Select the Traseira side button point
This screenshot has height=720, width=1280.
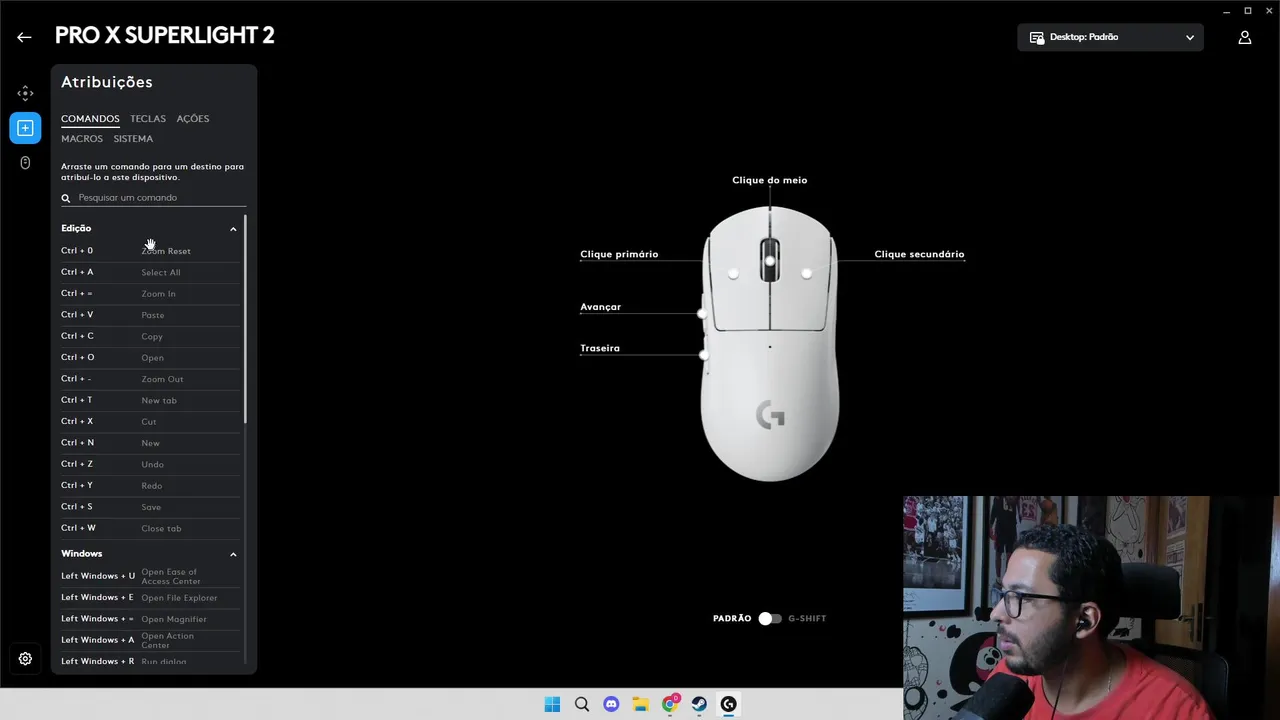point(704,355)
